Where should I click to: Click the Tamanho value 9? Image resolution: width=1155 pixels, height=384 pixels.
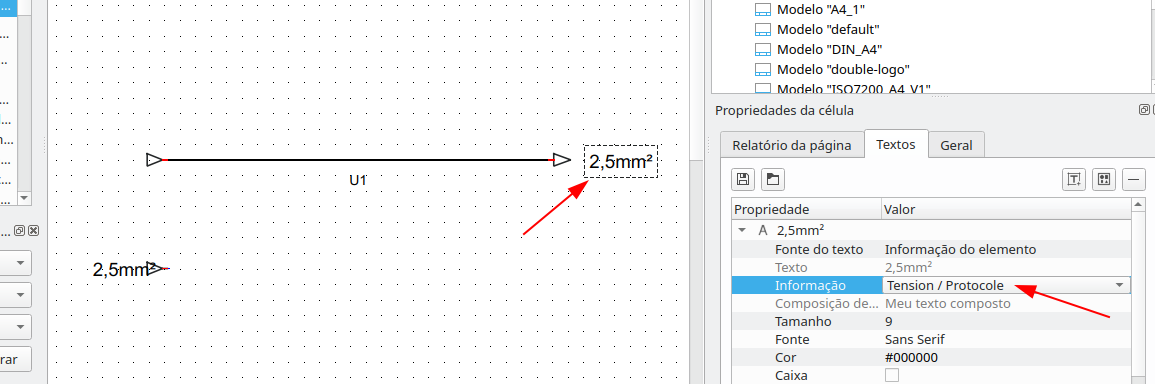coord(889,321)
